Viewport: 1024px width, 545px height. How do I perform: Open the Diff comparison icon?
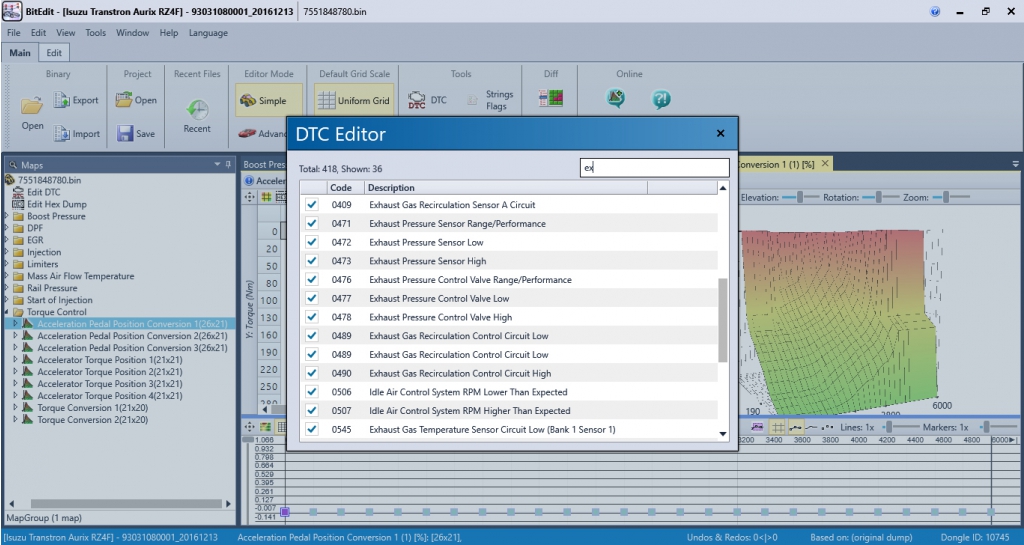[x=551, y=99]
